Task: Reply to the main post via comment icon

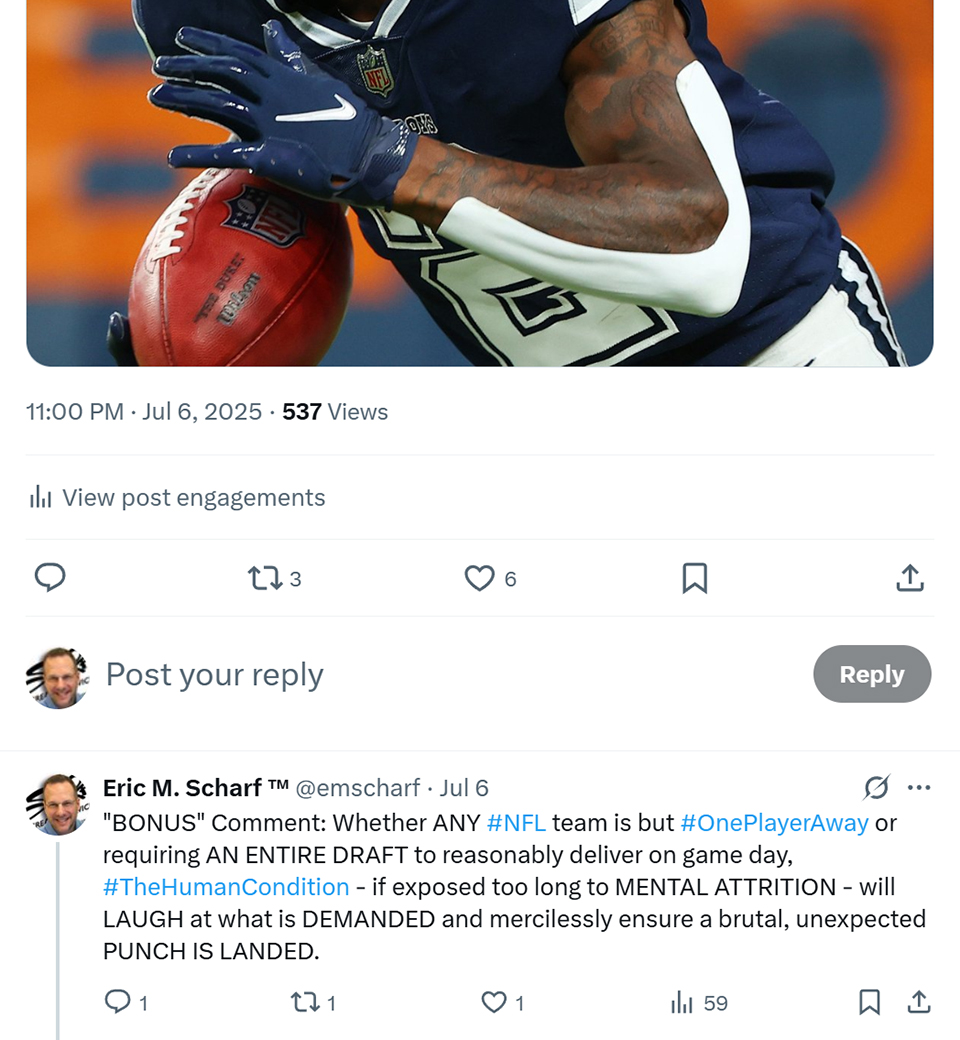Action: click(x=50, y=578)
